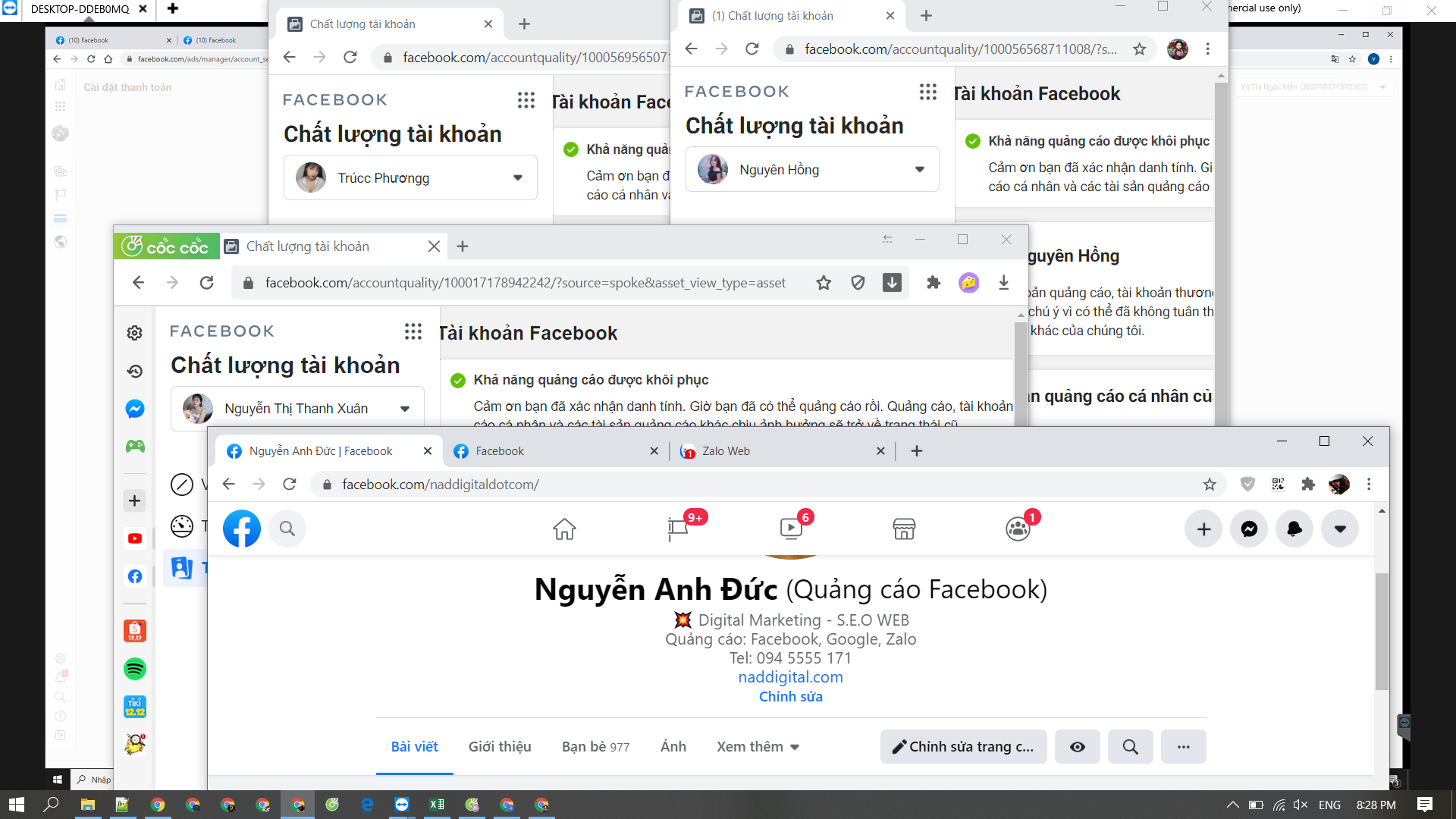Expand Nguyễn Thị Thanh Xuân account dropdown

405,409
